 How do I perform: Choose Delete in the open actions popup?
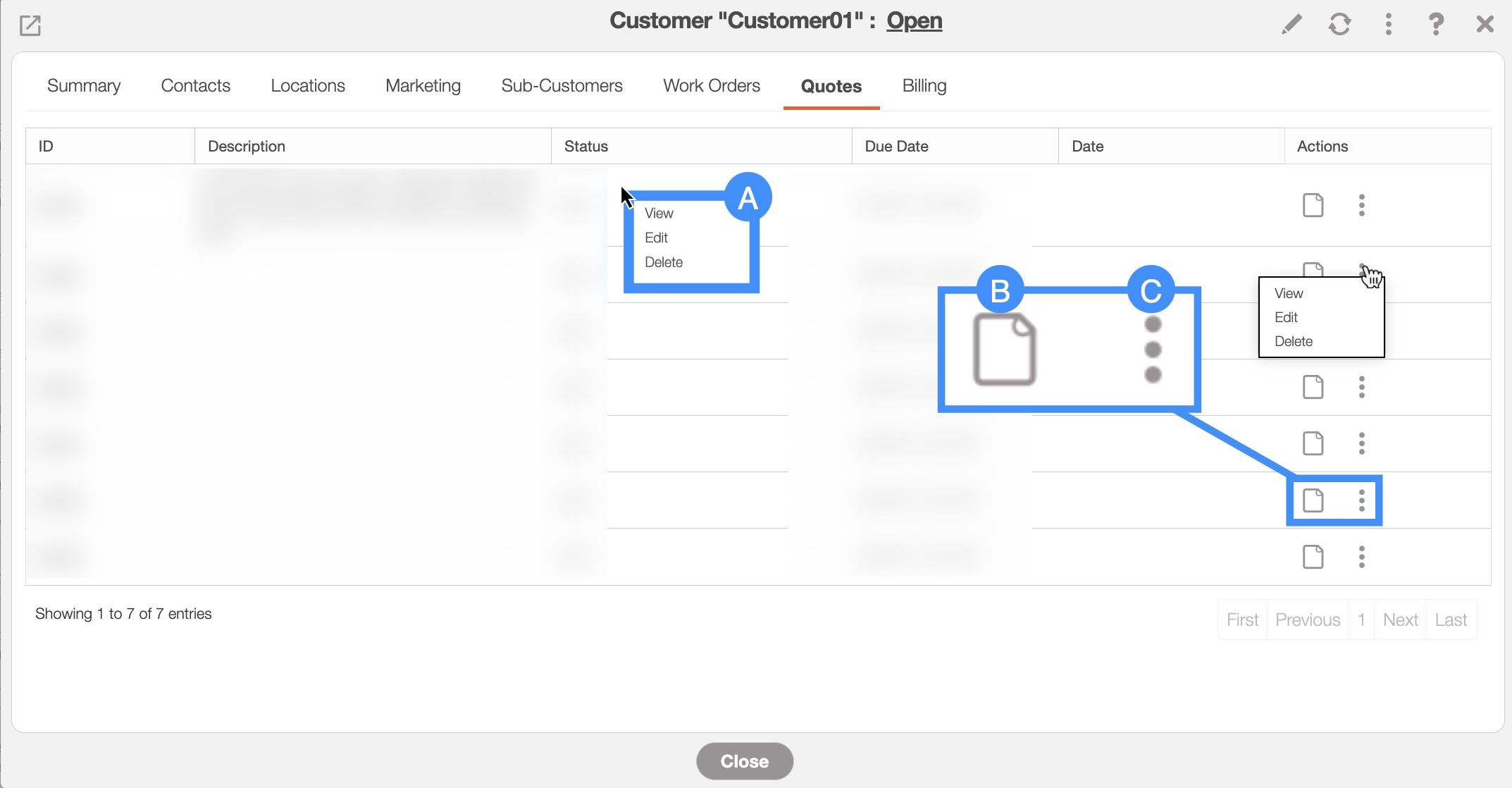tap(1294, 341)
